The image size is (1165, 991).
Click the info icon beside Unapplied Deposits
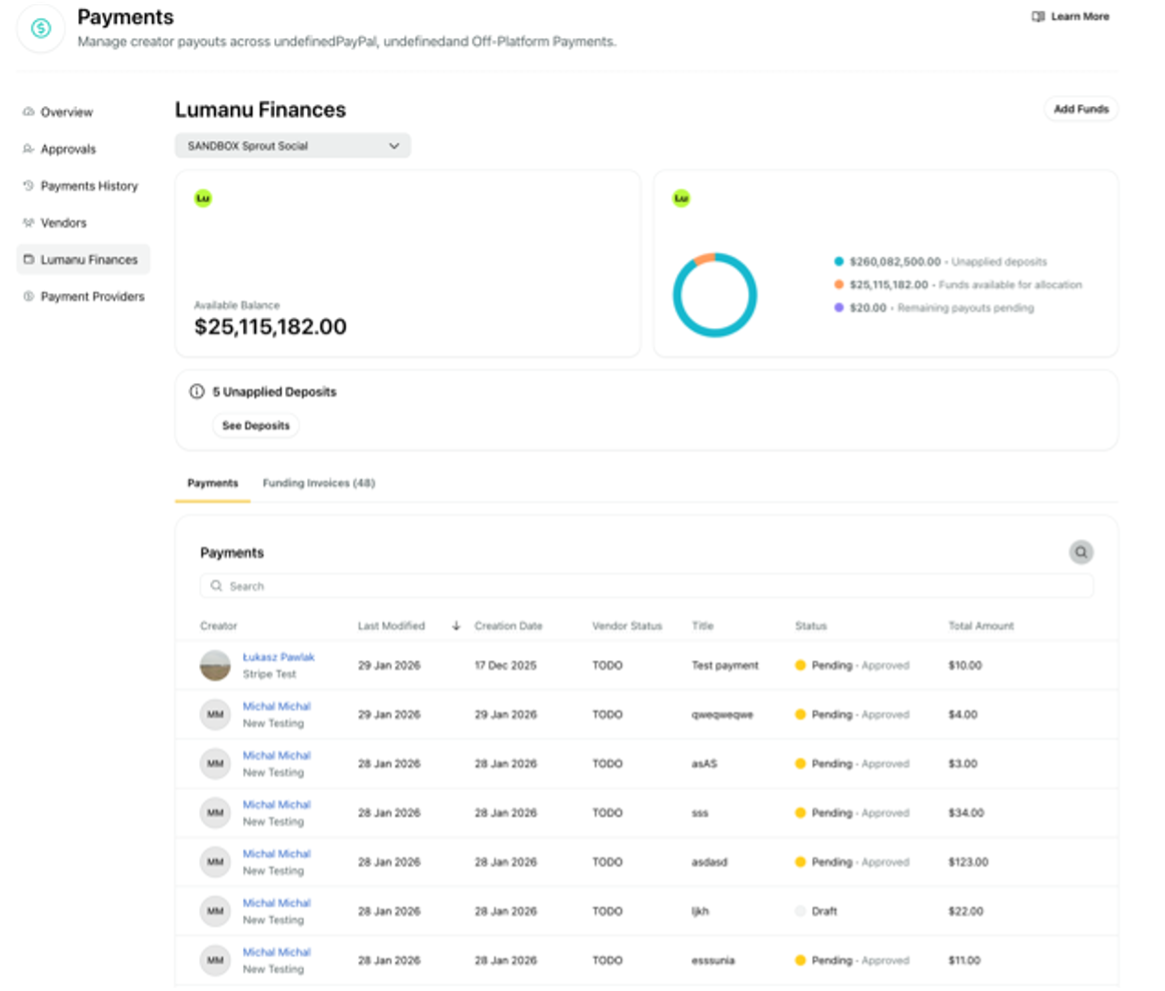[x=197, y=391]
